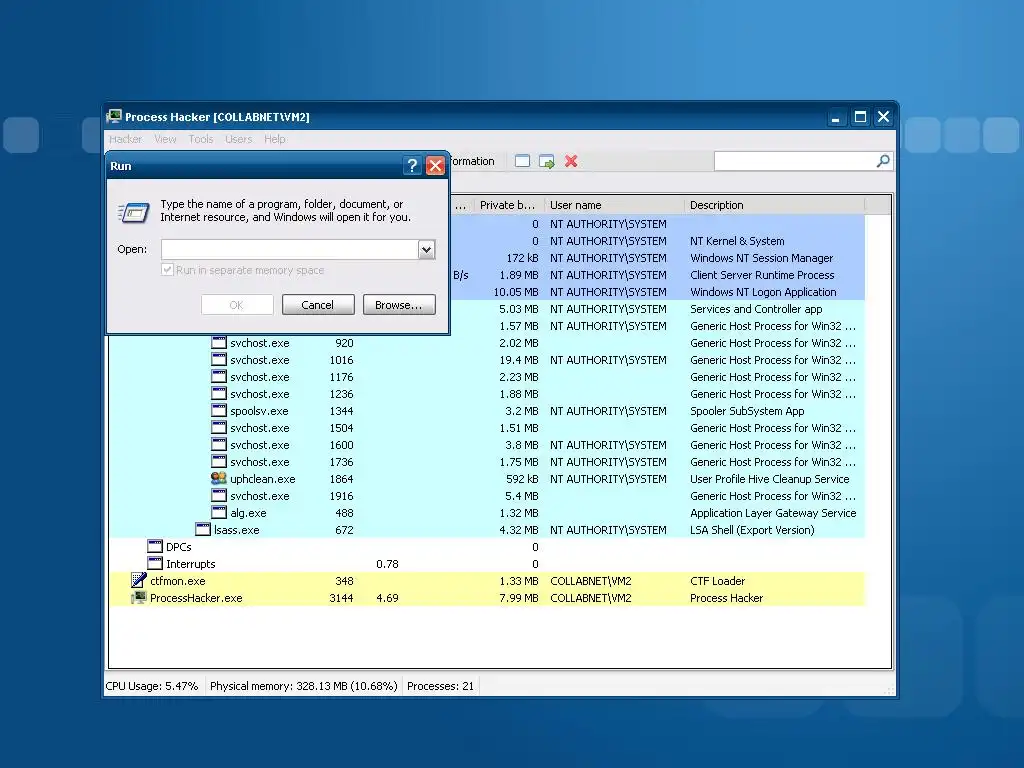Click the alg.exe process icon
Image resolution: width=1024 pixels, height=768 pixels.
point(219,513)
